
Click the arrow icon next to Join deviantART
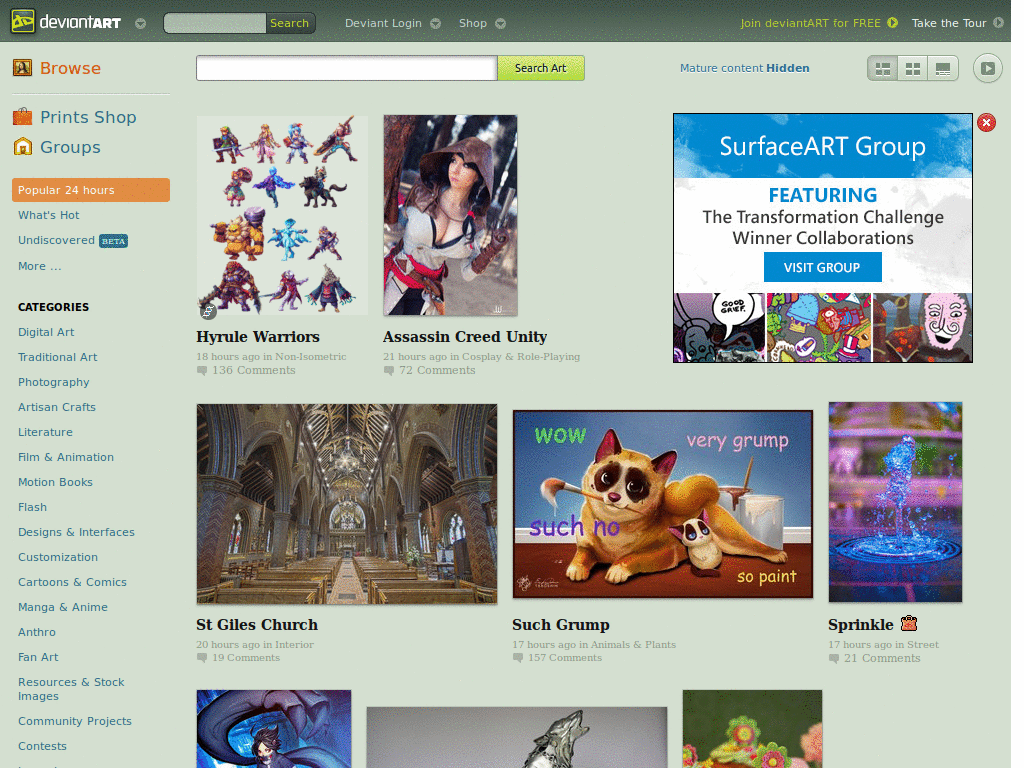point(892,22)
